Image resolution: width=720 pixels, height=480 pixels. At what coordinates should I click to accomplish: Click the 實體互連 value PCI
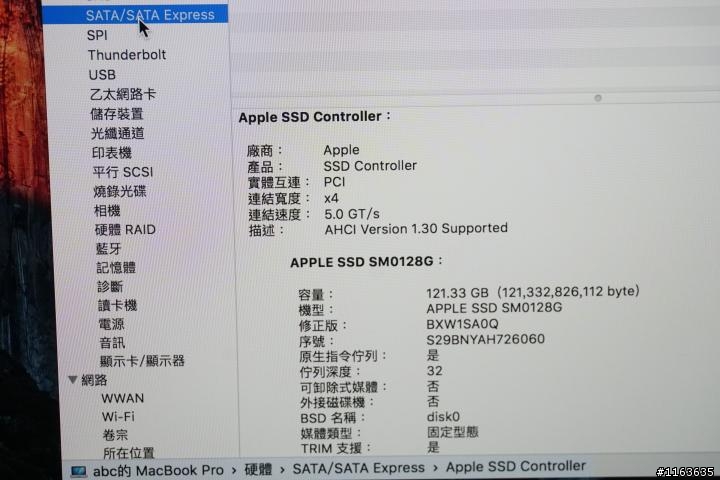334,182
